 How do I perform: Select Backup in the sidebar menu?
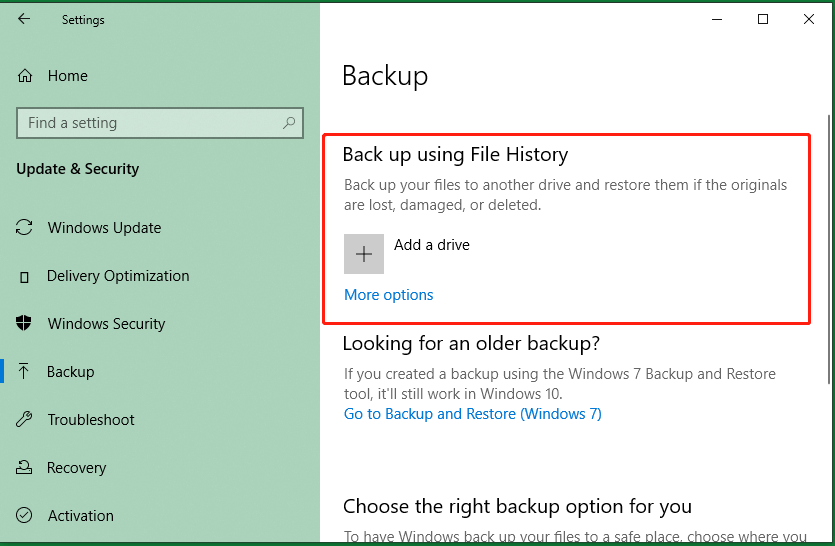click(70, 372)
